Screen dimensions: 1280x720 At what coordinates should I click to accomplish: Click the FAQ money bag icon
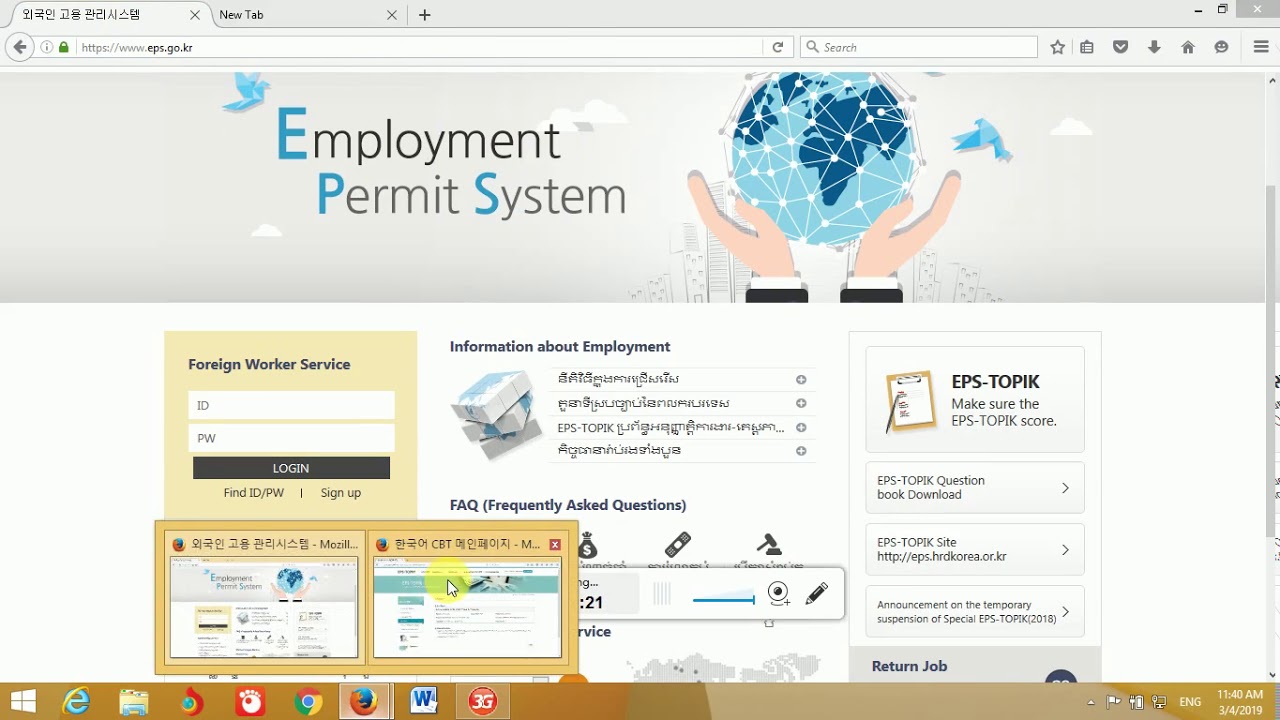587,546
